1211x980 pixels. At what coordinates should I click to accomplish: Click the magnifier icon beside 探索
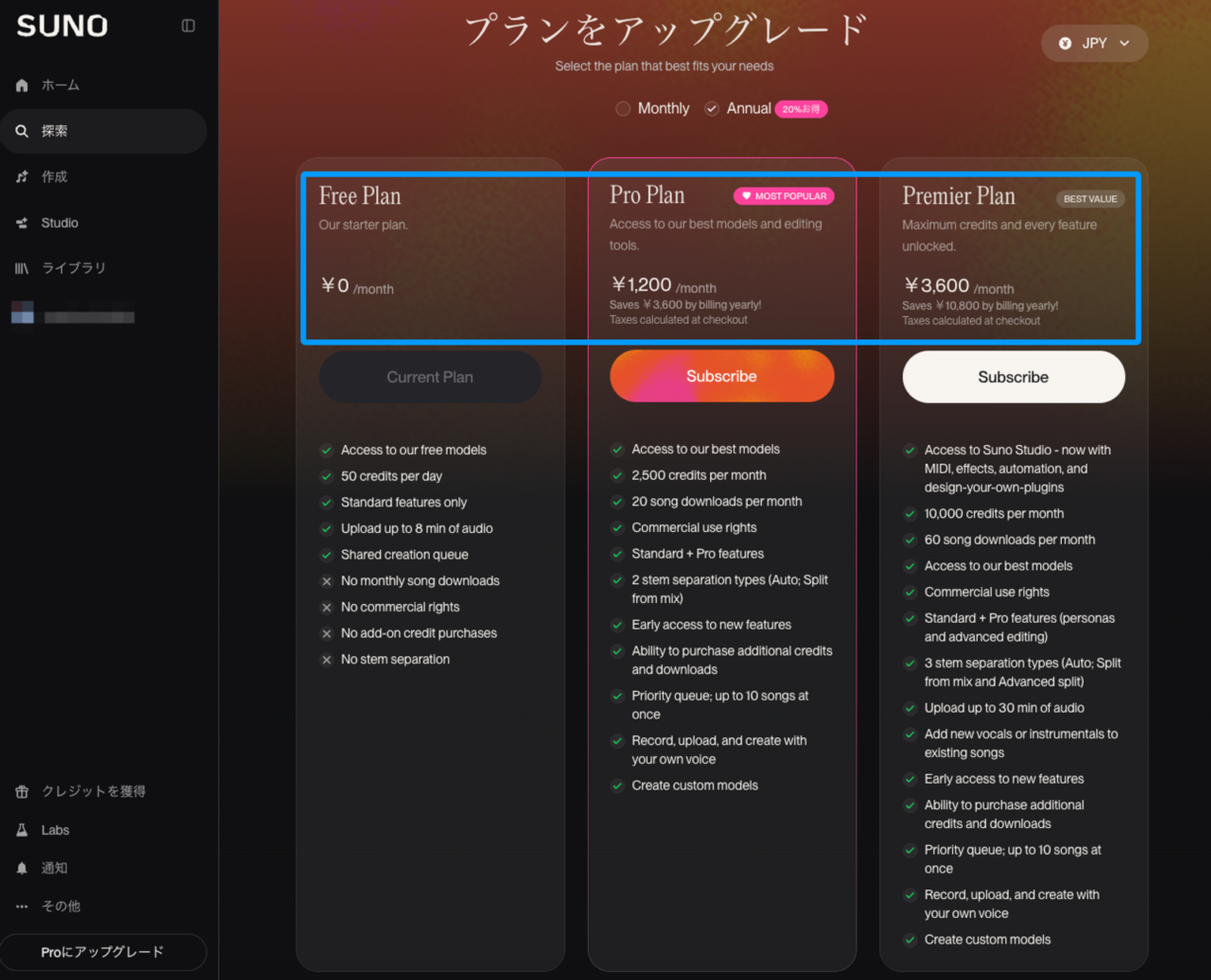pyautogui.click(x=22, y=131)
